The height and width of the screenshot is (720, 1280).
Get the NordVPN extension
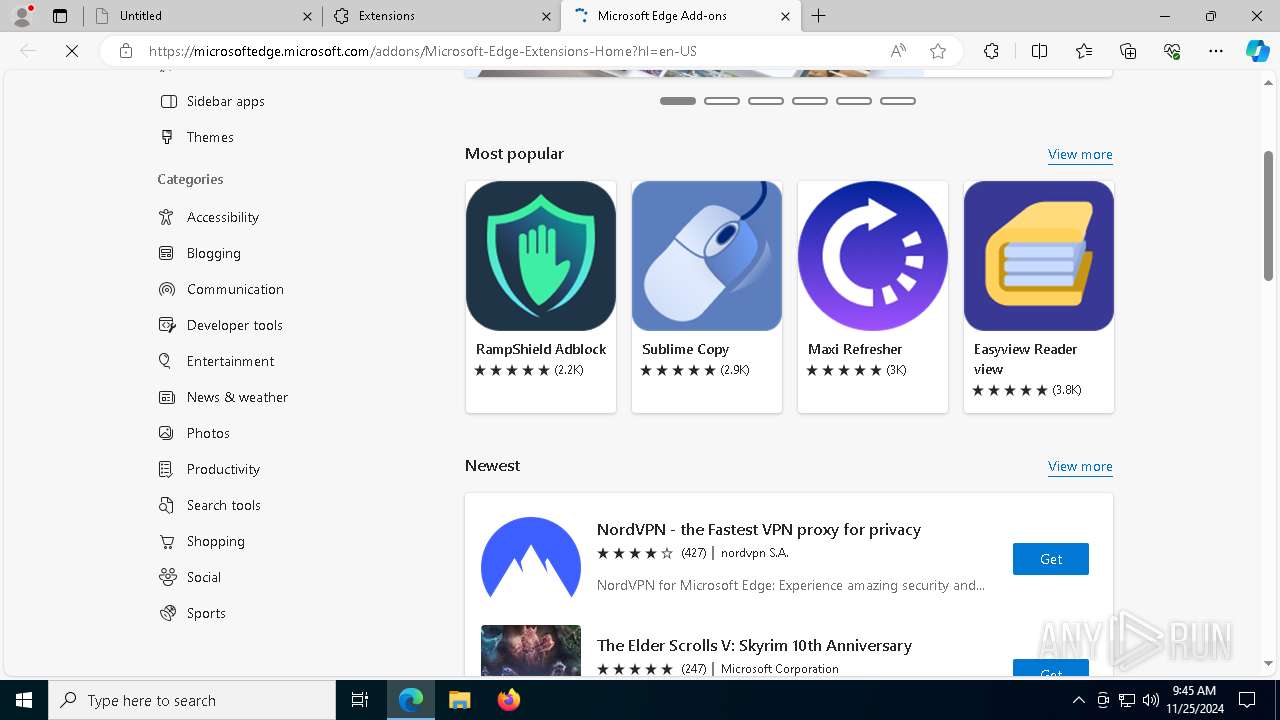pyautogui.click(x=1051, y=559)
